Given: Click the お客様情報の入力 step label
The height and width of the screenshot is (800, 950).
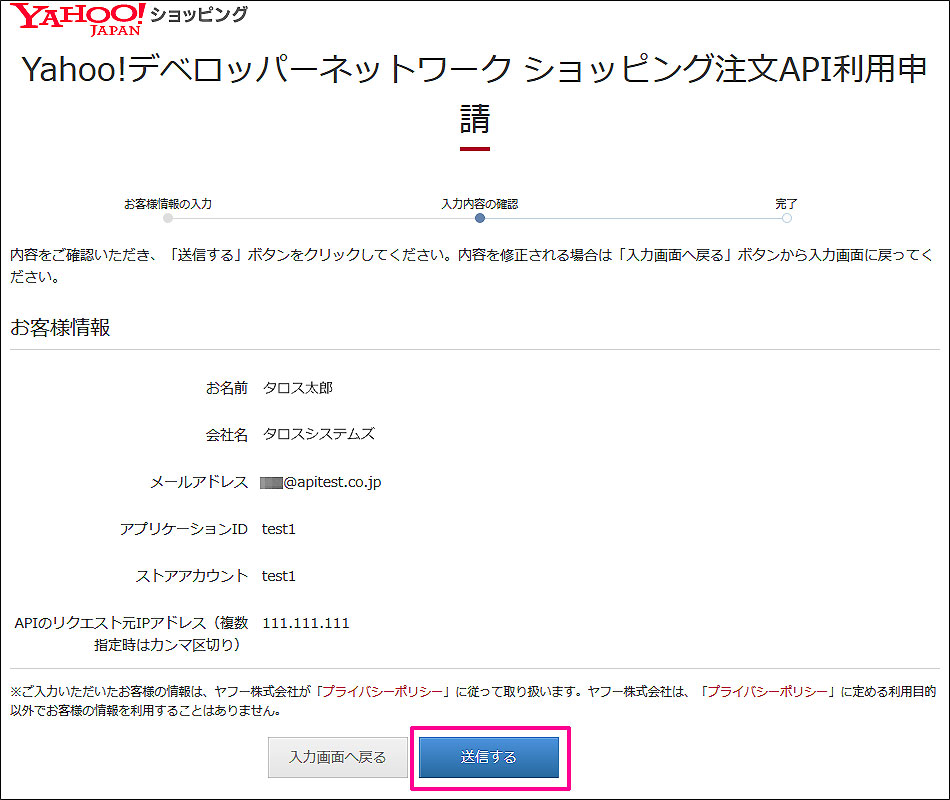Looking at the screenshot, I should (168, 204).
